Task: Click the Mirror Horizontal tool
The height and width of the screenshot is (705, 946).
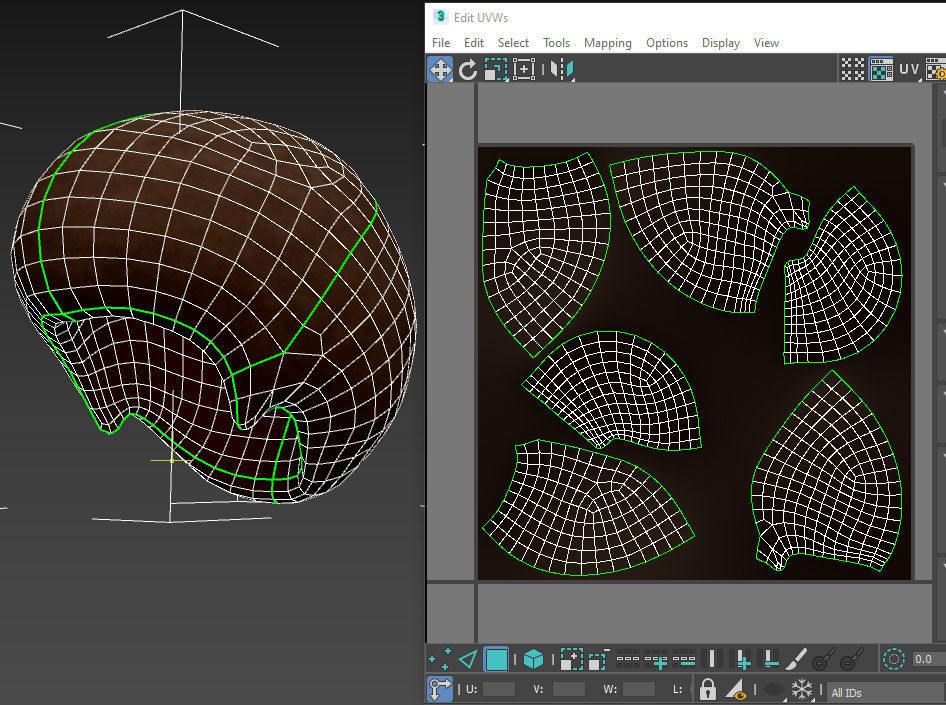Action: click(x=561, y=69)
